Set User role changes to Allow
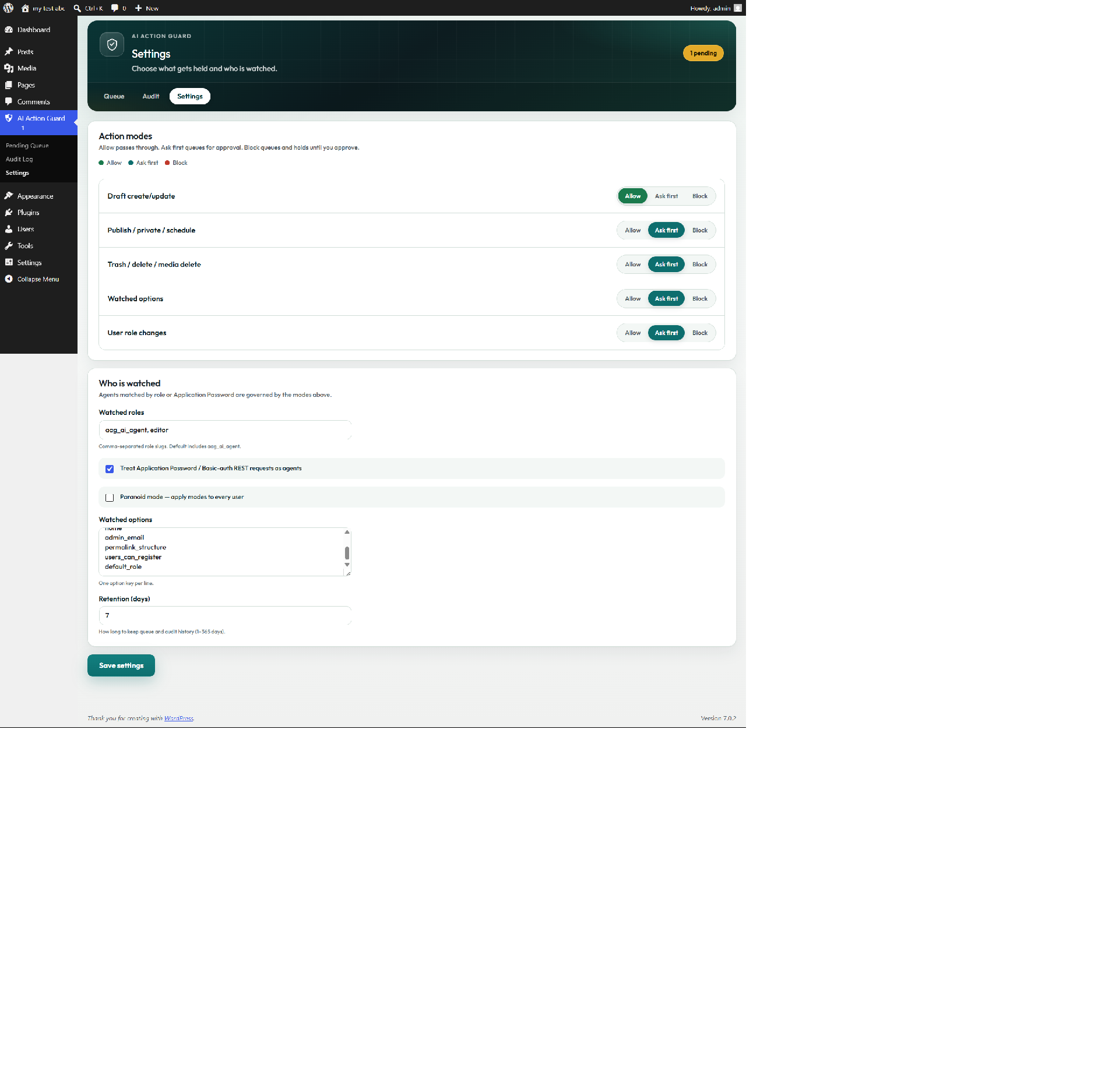 click(632, 333)
